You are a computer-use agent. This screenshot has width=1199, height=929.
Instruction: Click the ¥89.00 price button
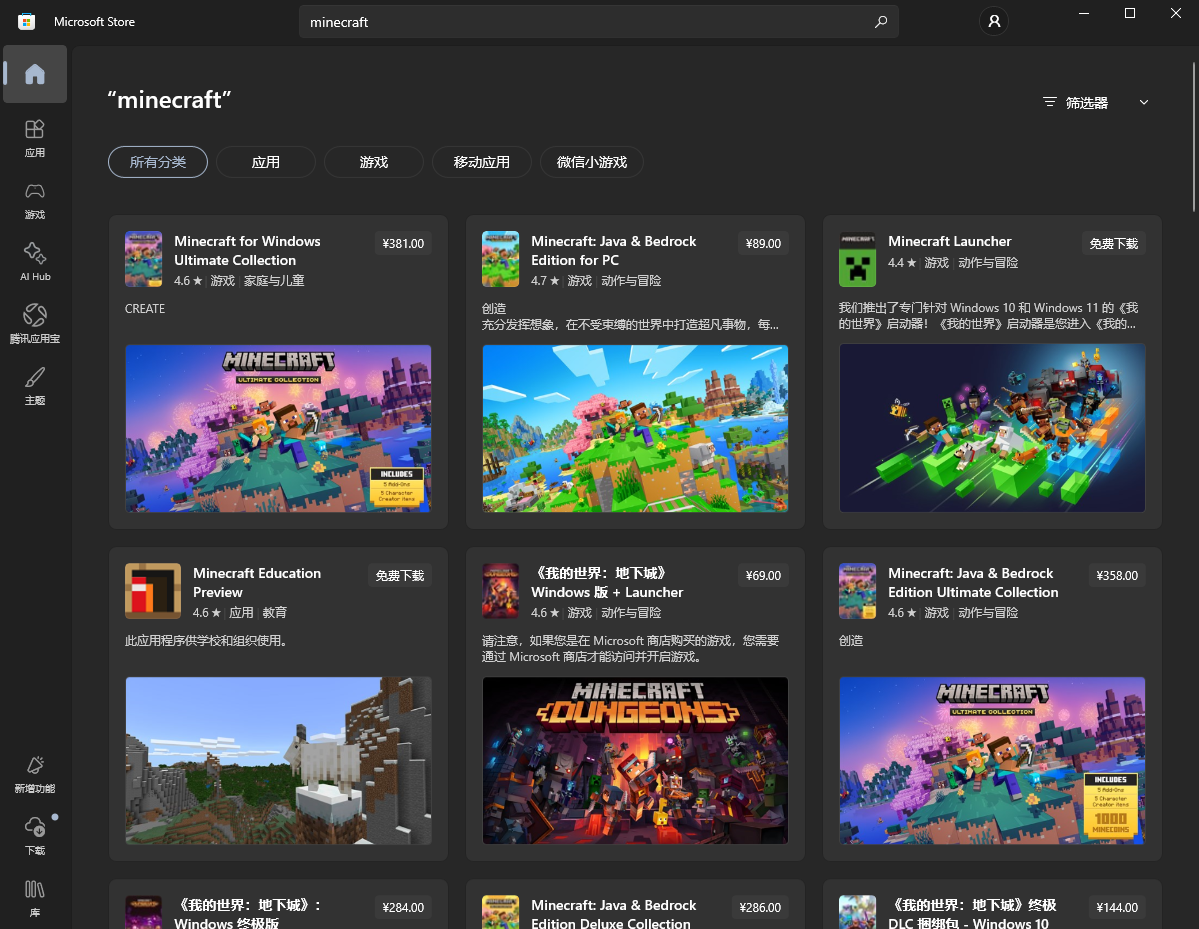click(763, 243)
